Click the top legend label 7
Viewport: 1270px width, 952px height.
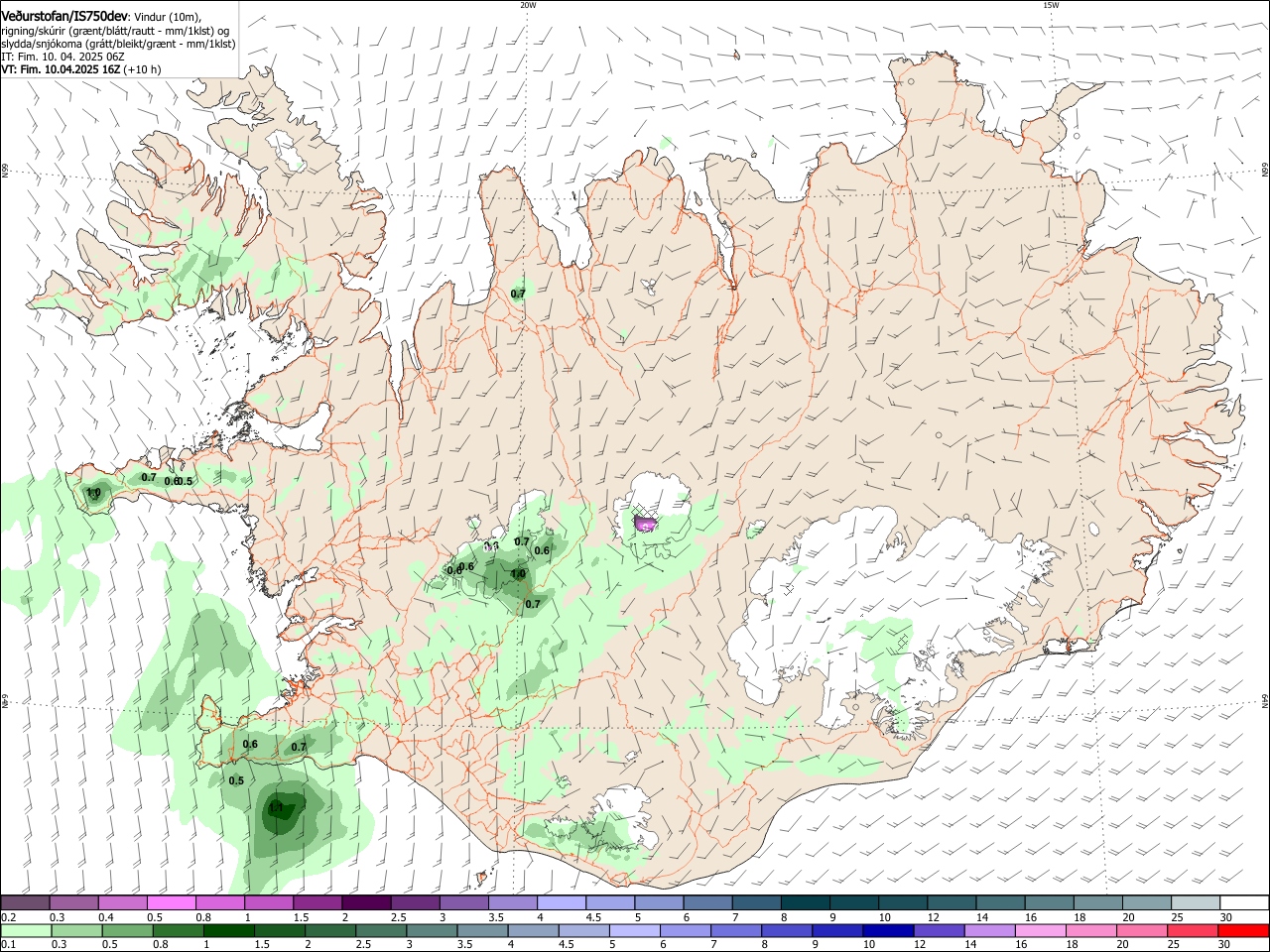point(735,917)
